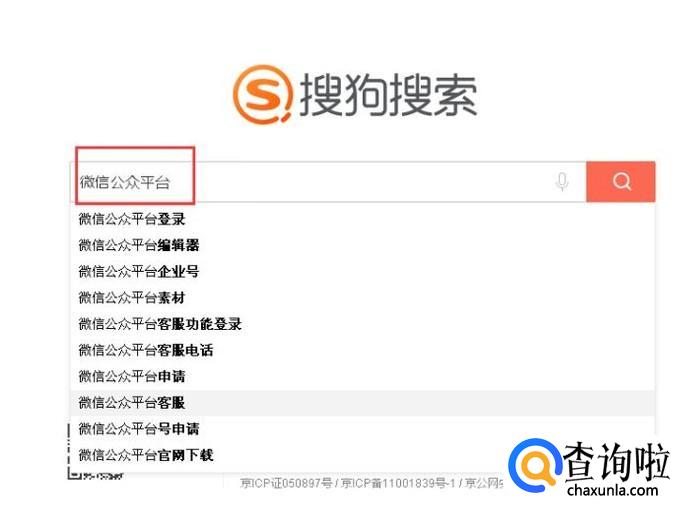Activate the microphone voice search icon
The image size is (682, 521).
[562, 182]
